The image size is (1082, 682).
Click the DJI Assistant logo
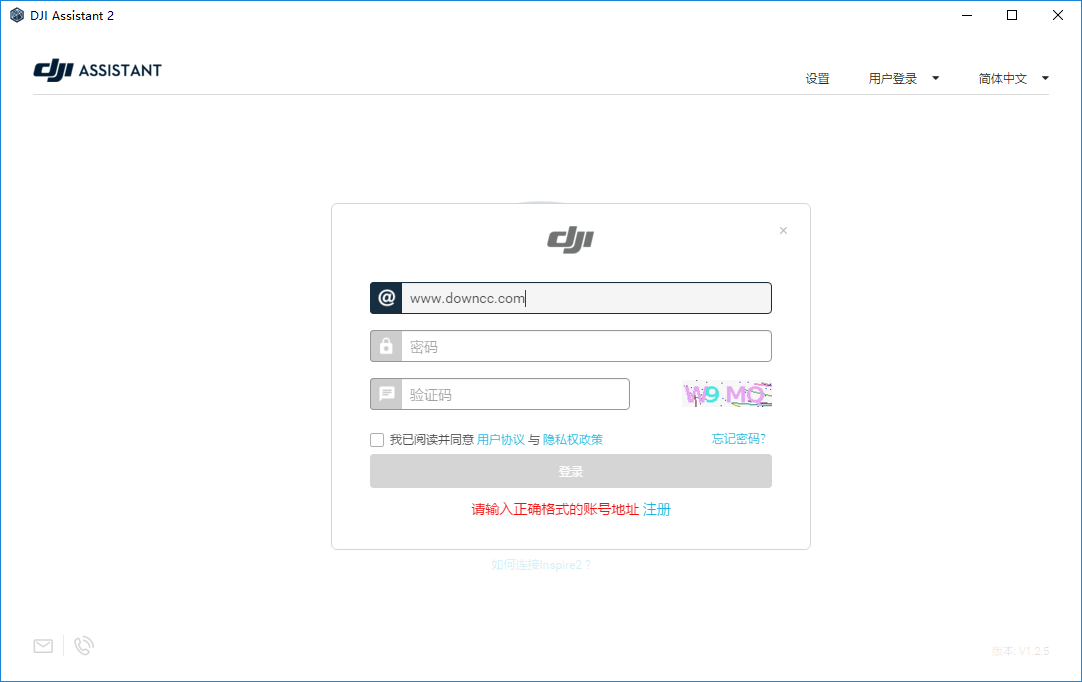97,70
